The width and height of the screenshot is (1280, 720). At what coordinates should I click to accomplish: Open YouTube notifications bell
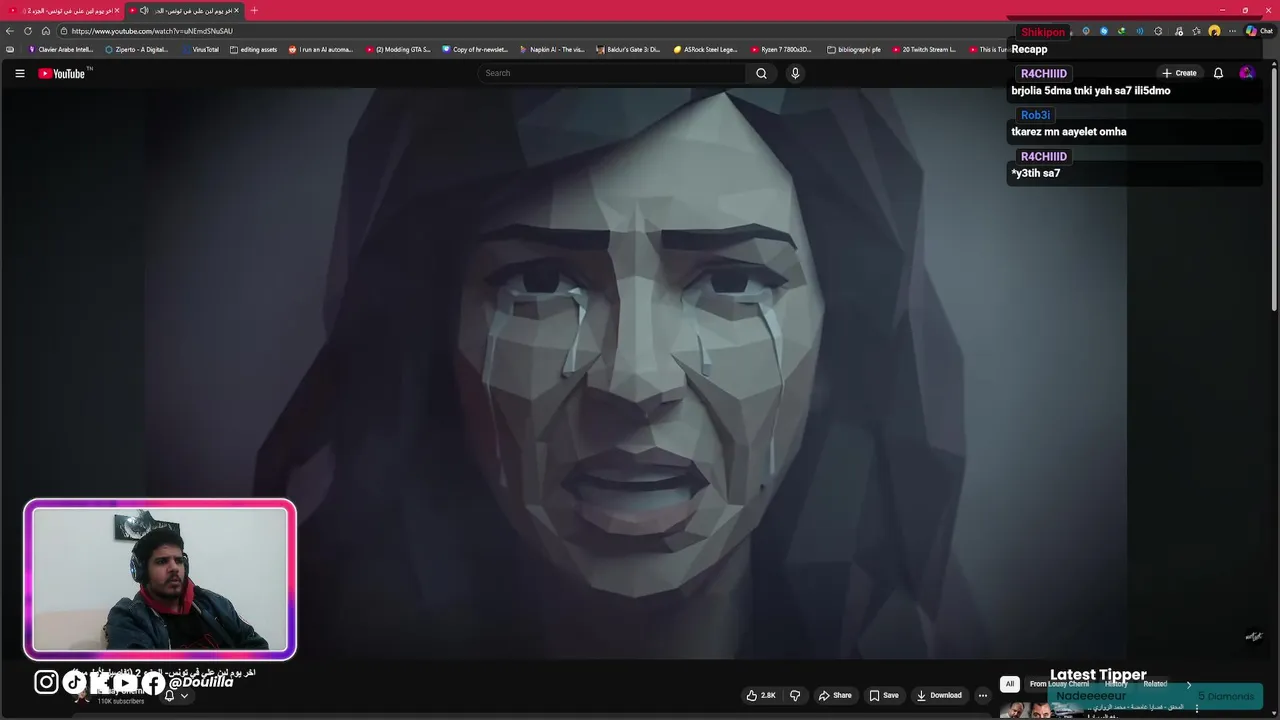pyautogui.click(x=1218, y=73)
